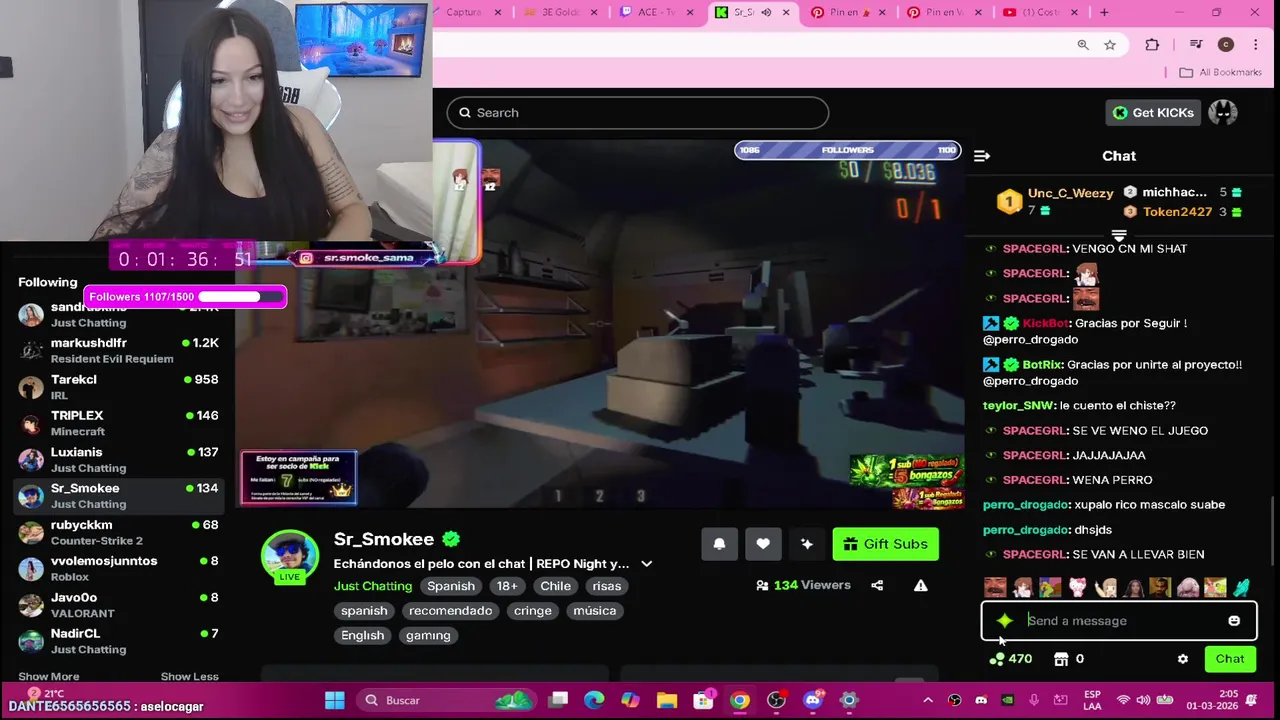Open Luxianis channel in Following list

(x=118, y=460)
